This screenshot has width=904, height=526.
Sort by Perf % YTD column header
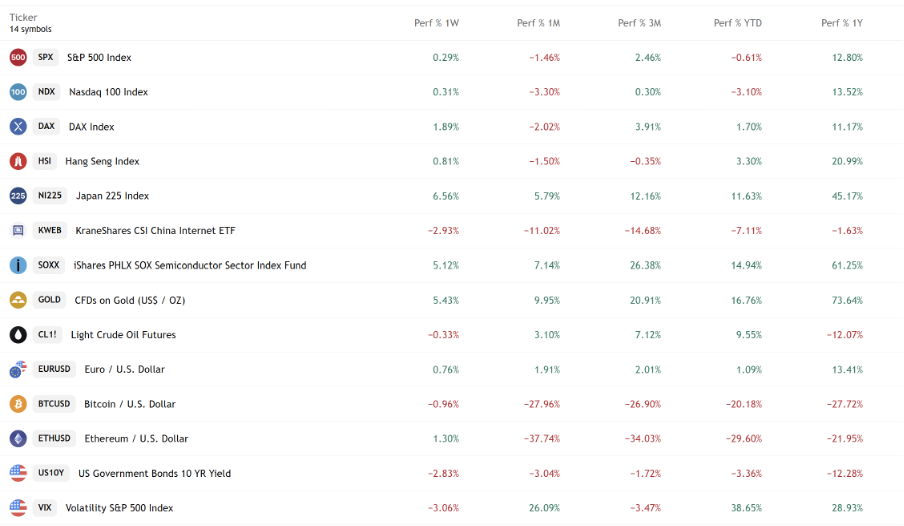[x=737, y=23]
